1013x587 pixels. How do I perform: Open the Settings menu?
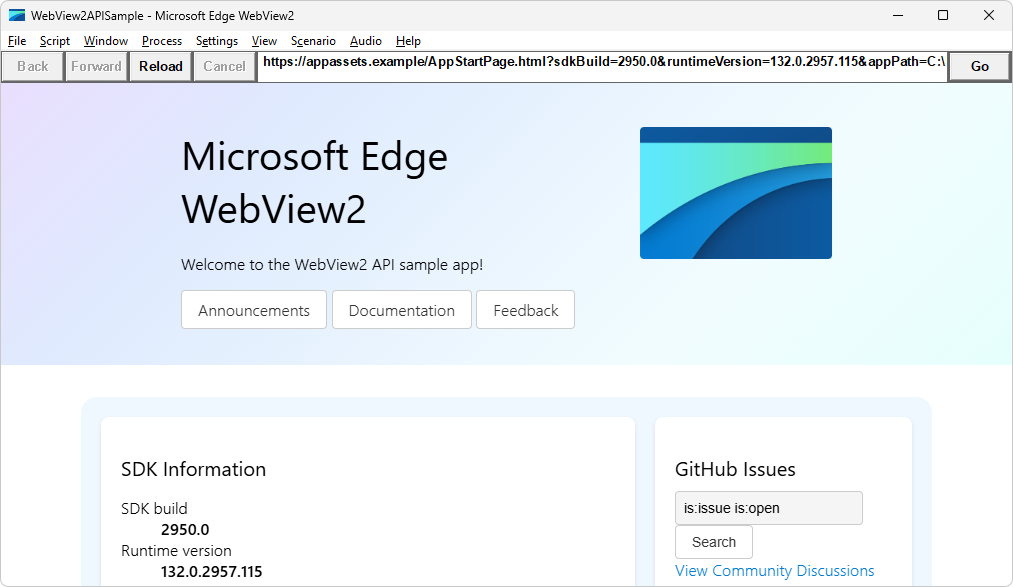(x=218, y=41)
